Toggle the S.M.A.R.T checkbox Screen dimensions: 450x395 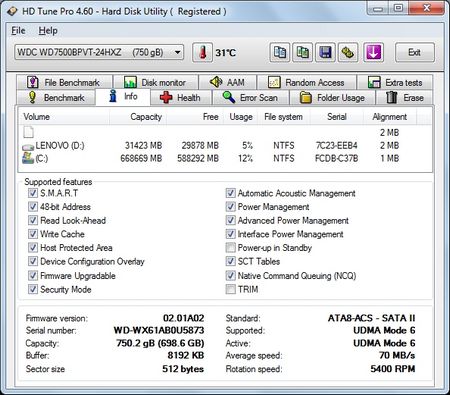33,193
